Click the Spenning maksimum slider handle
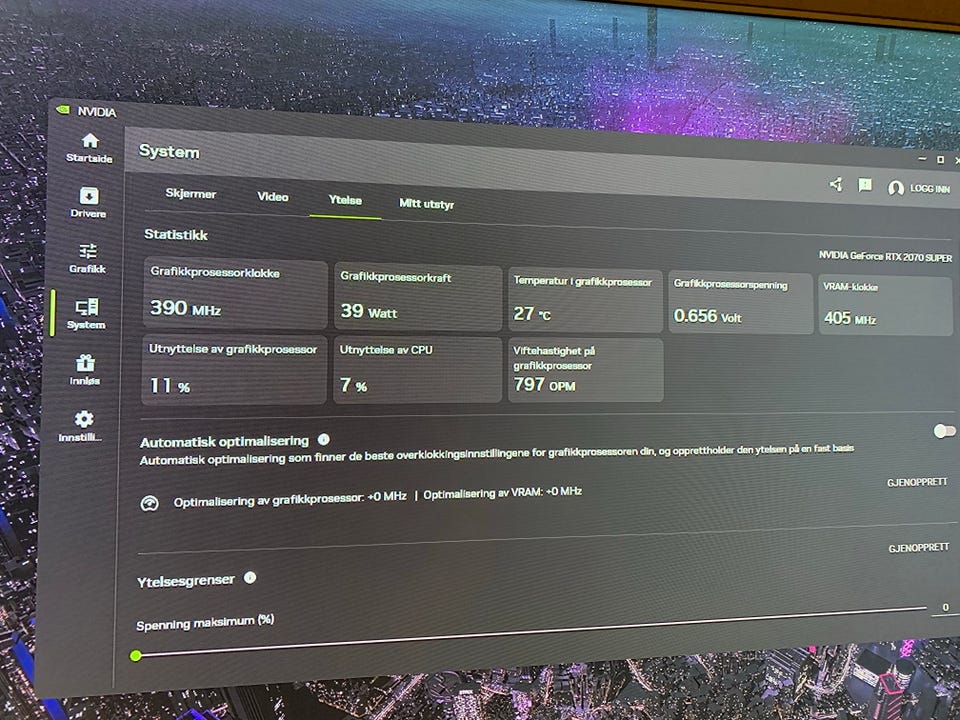The width and height of the screenshot is (960, 720). (136, 656)
